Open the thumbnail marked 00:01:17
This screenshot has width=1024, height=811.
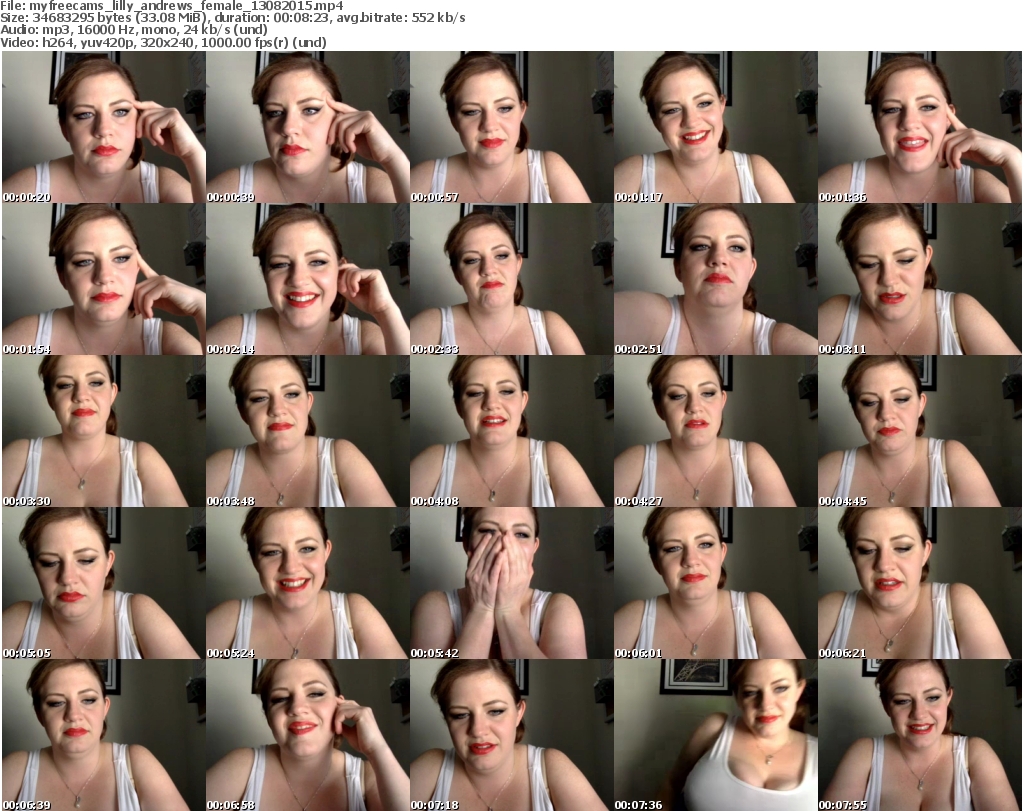pos(715,127)
